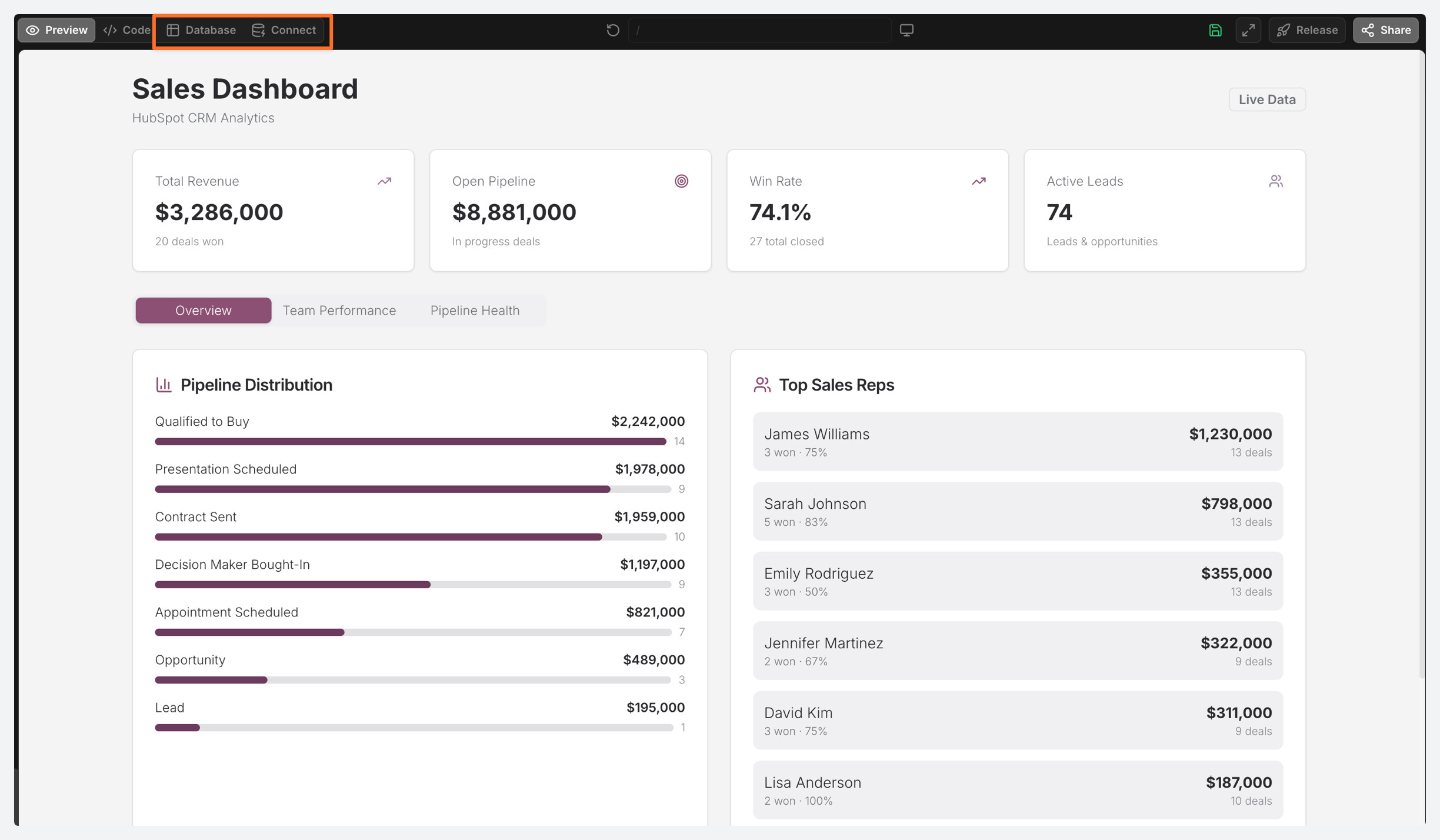The image size is (1440, 840).
Task: Click the desktop device view icon
Action: [x=906, y=30]
